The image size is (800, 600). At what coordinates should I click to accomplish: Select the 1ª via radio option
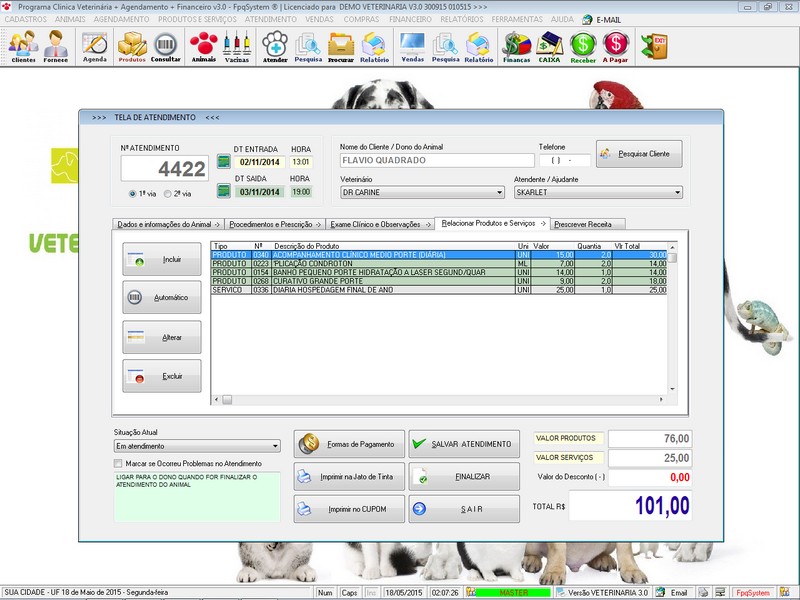(133, 194)
